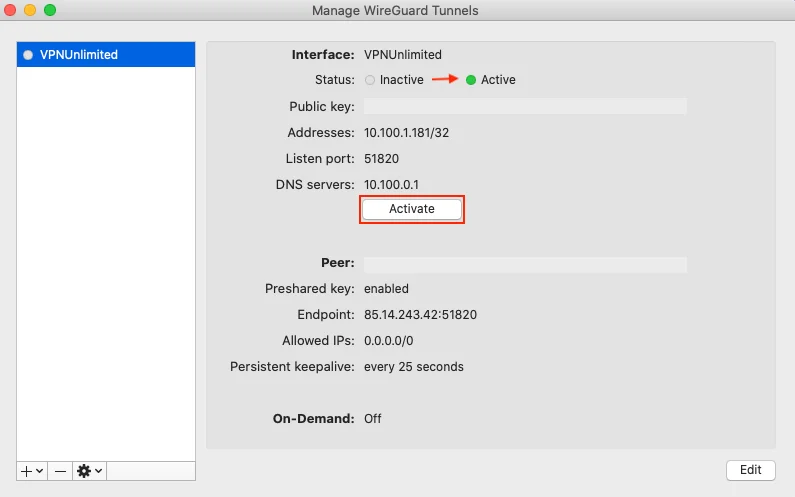Screen dimensions: 795x497
Task: Click the Endpoint value 85.14.243.42:51820
Action: [420, 315]
